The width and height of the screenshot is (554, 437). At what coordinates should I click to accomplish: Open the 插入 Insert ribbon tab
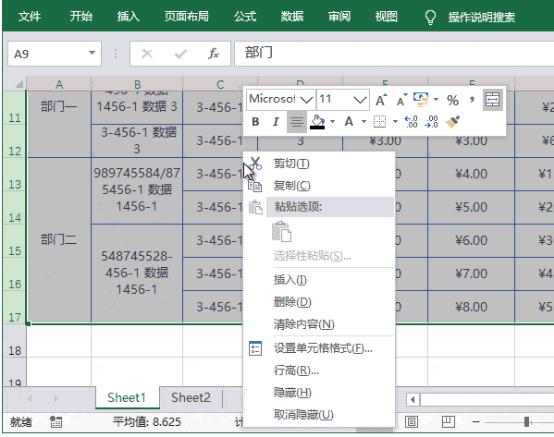point(128,16)
